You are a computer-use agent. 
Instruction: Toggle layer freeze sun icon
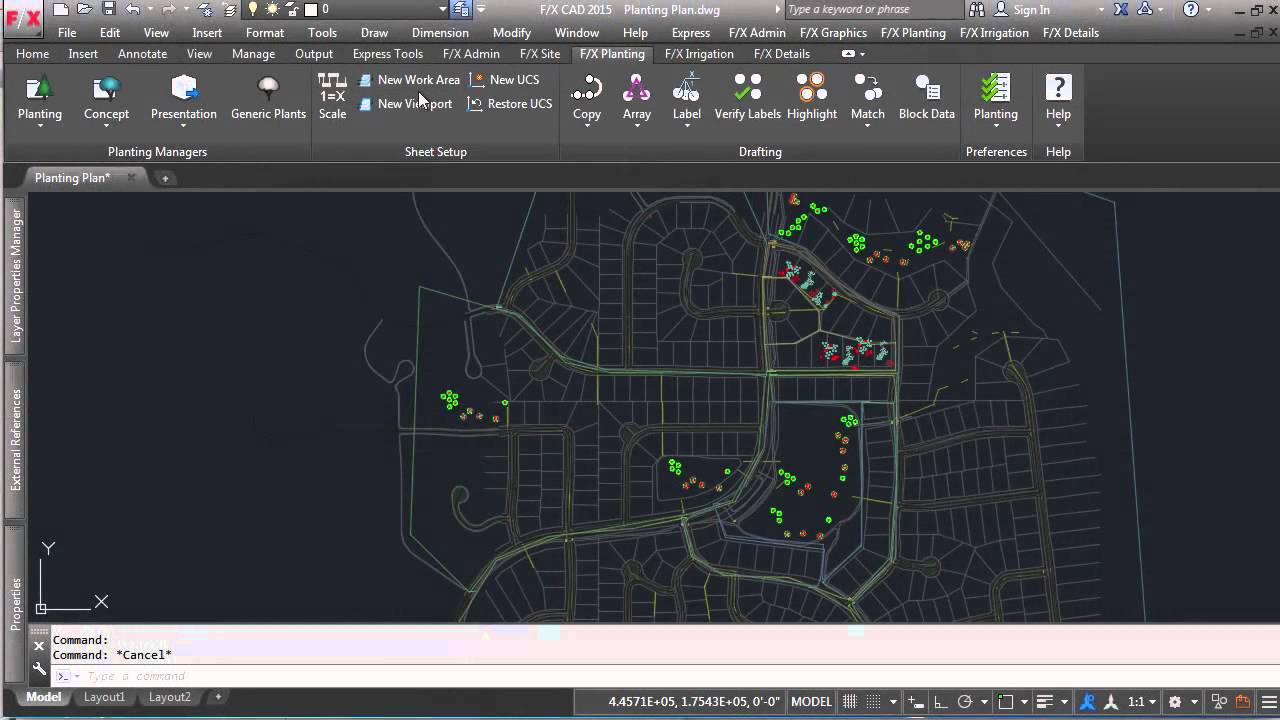point(272,9)
